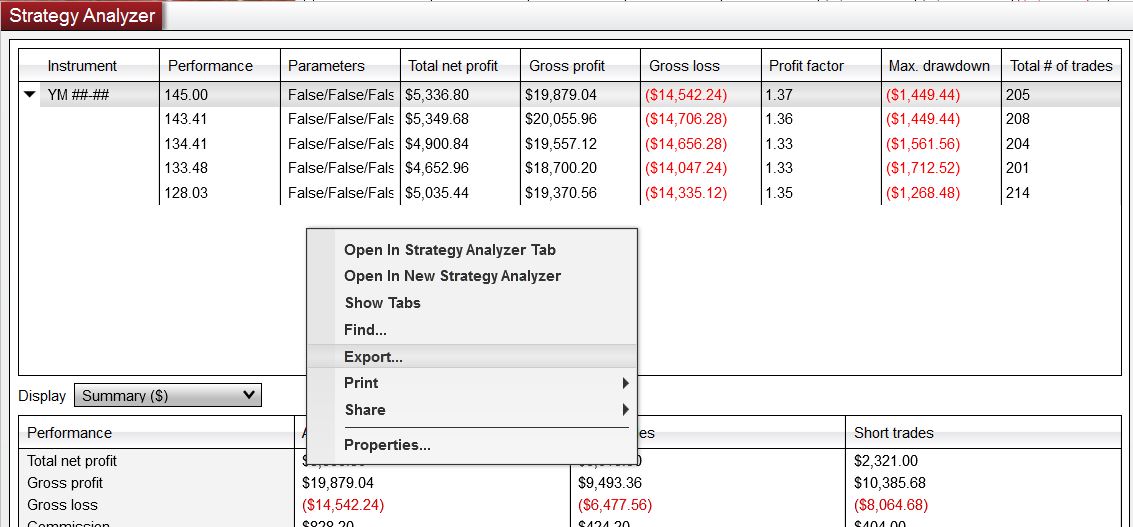Click the Profit factor column header
The width and height of the screenshot is (1133, 527).
[806, 66]
